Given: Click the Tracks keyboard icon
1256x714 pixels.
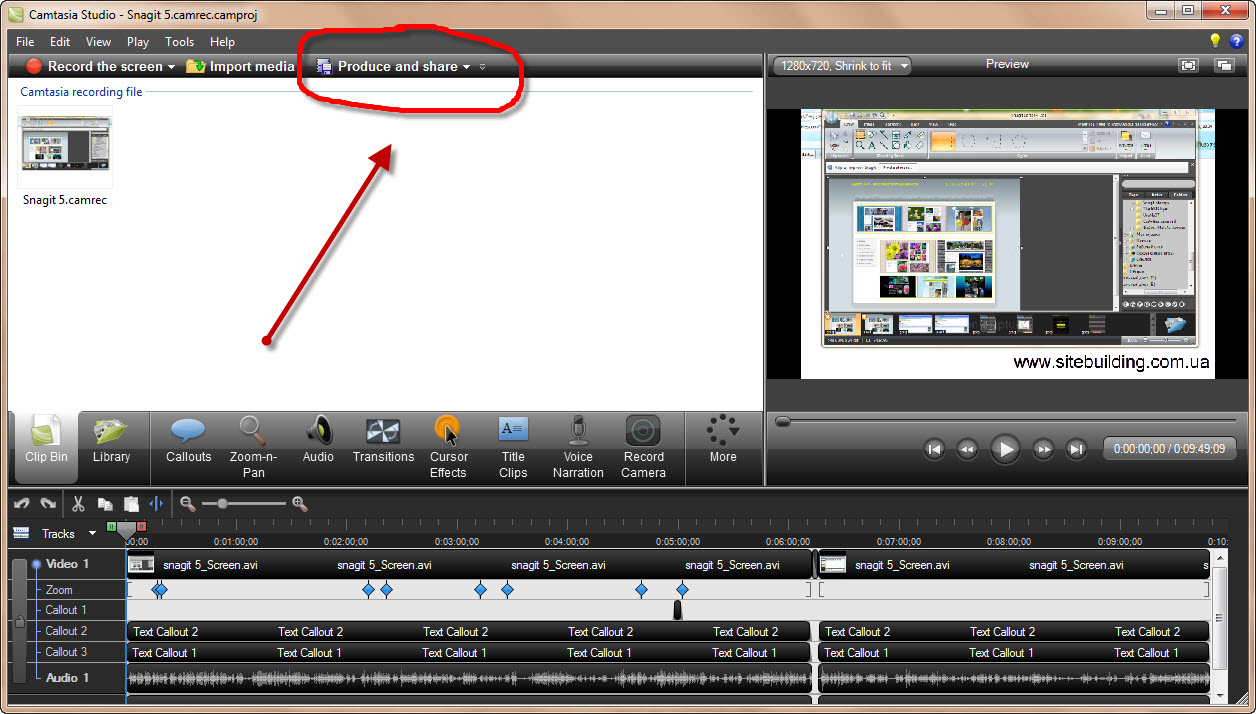Looking at the screenshot, I should (22, 533).
